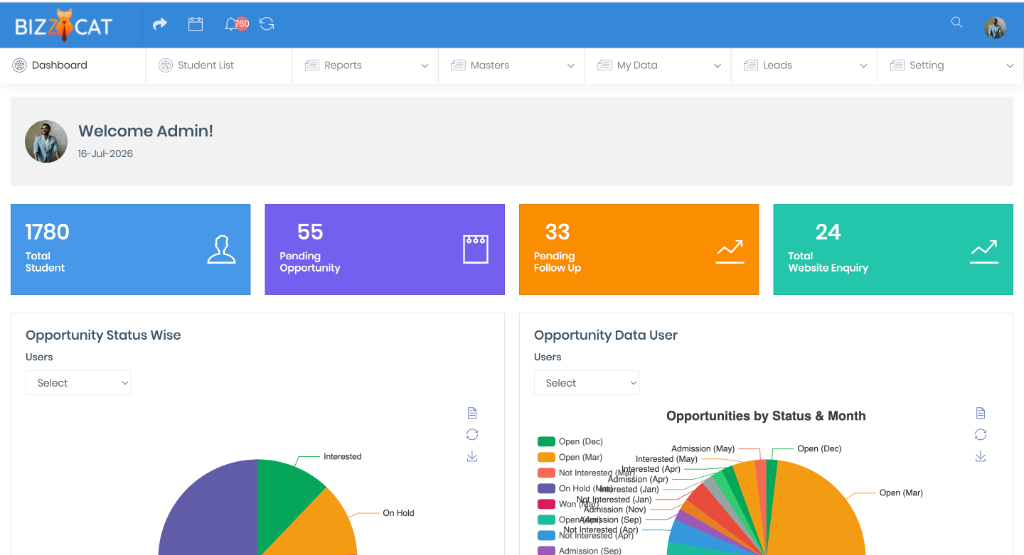Click the trend icon on Pending Follow Up card
The width and height of the screenshot is (1024, 555).
coord(729,251)
